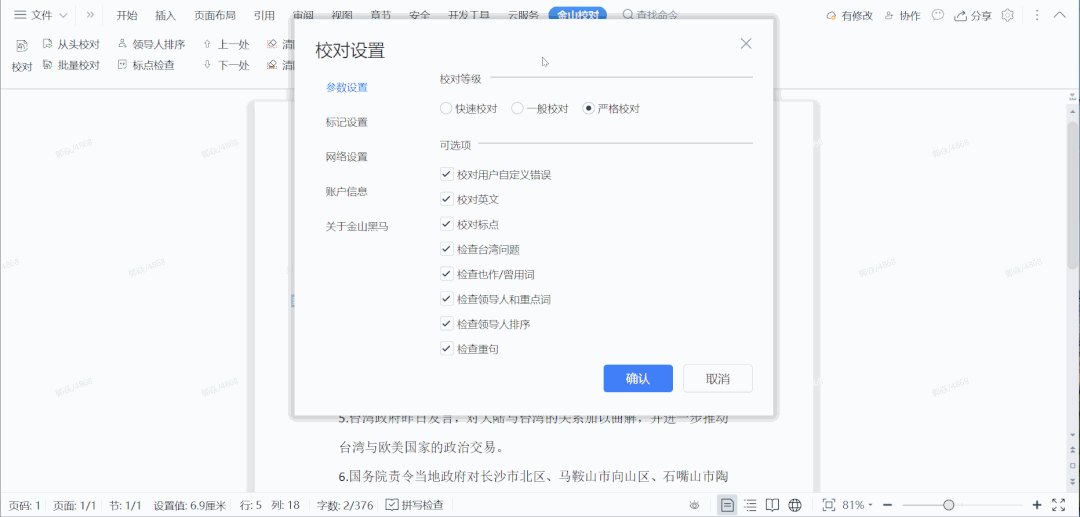Open the 有修改 cloud save status

(x=849, y=15)
